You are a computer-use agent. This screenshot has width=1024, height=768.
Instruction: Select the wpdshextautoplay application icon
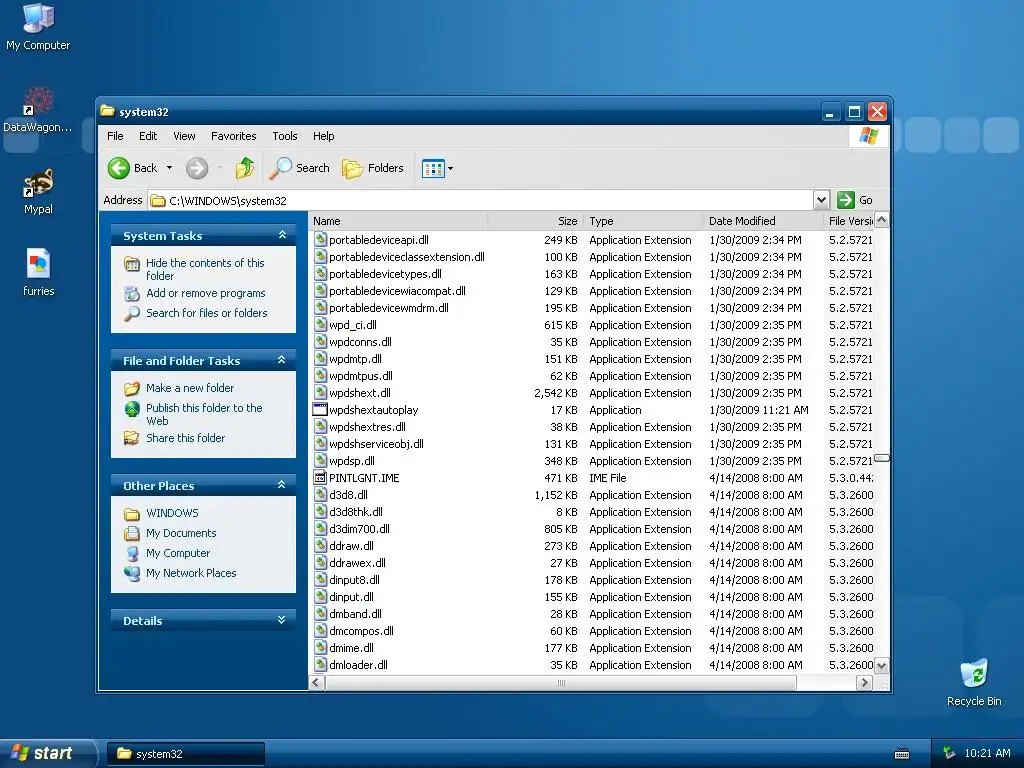(x=320, y=410)
